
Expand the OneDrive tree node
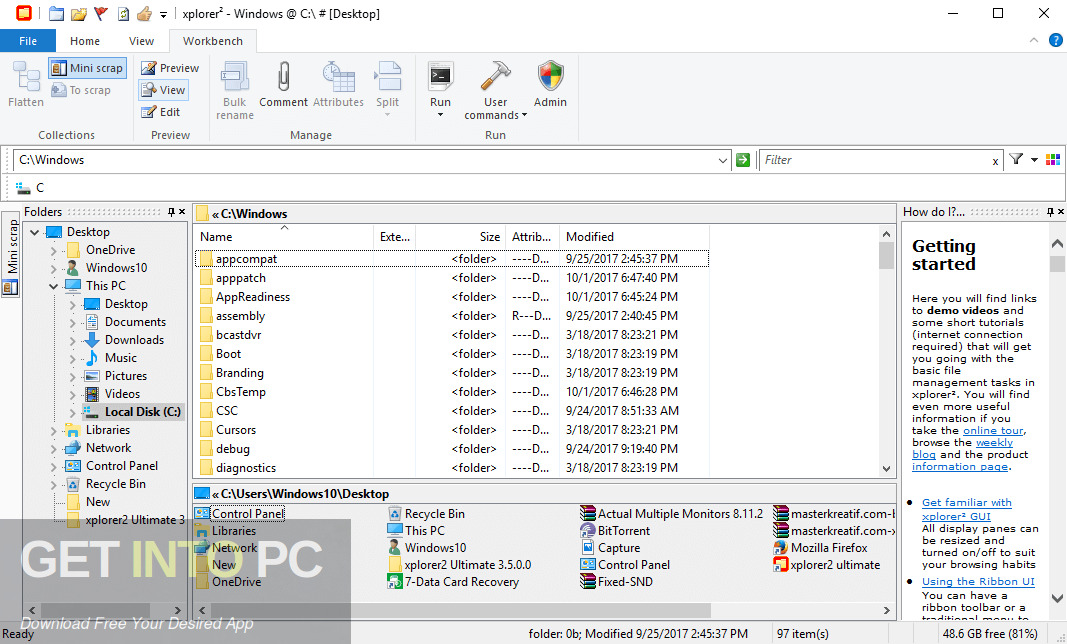pyautogui.click(x=54, y=251)
